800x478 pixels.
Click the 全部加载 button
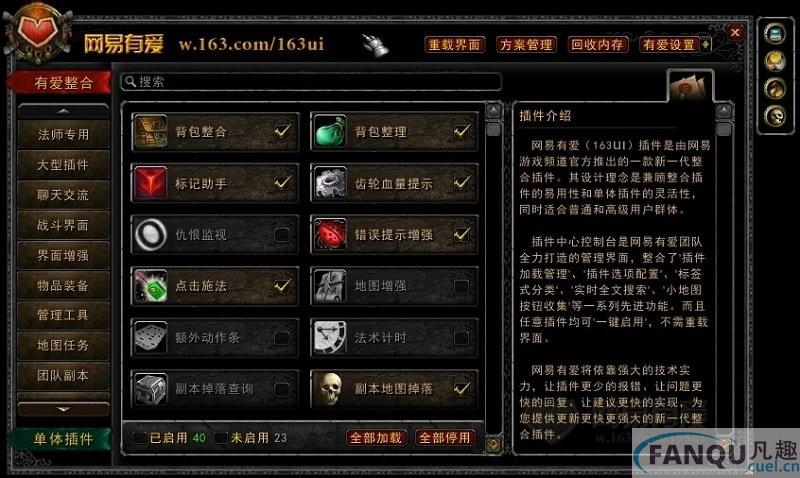[376, 438]
